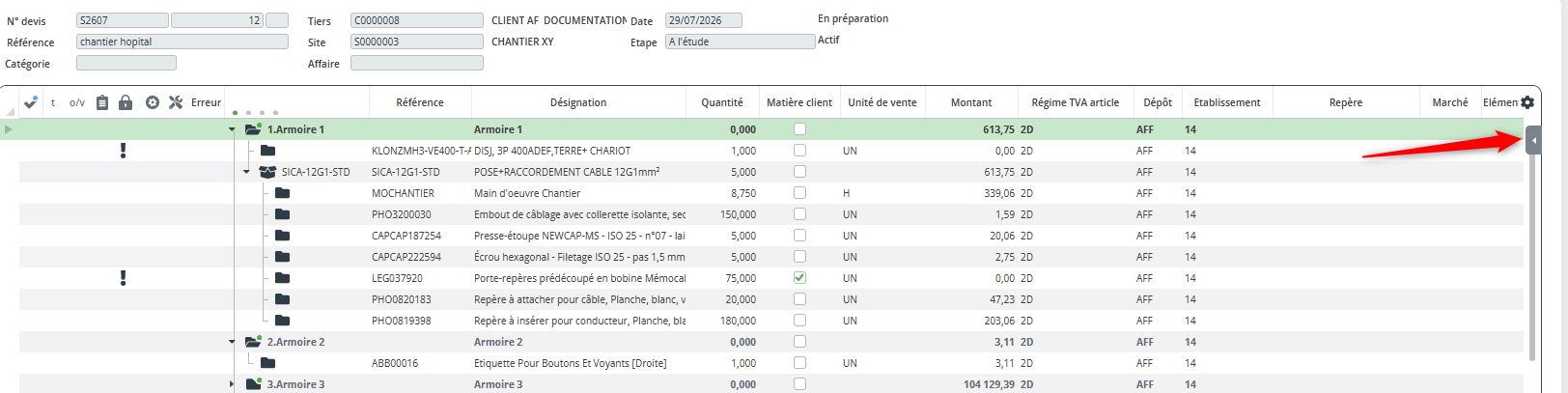Collapse the 2.Armoire 2 tree node

[x=232, y=342]
